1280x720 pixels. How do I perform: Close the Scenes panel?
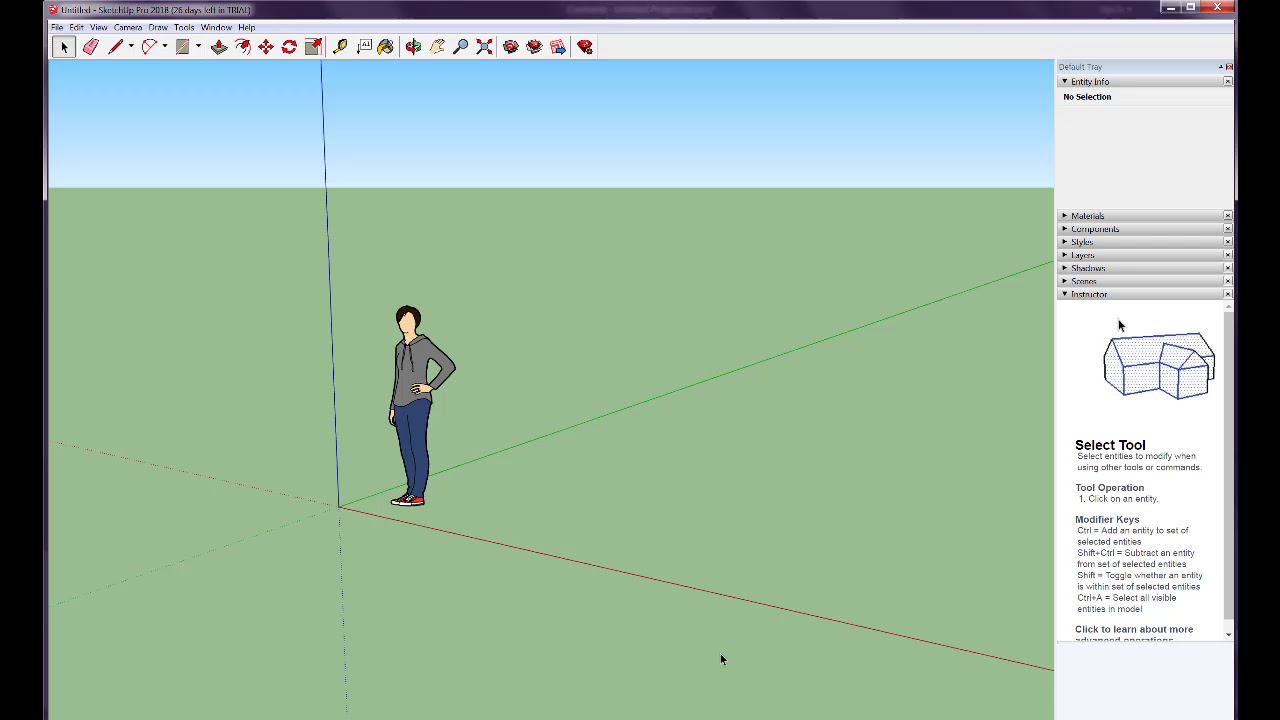click(x=1228, y=281)
